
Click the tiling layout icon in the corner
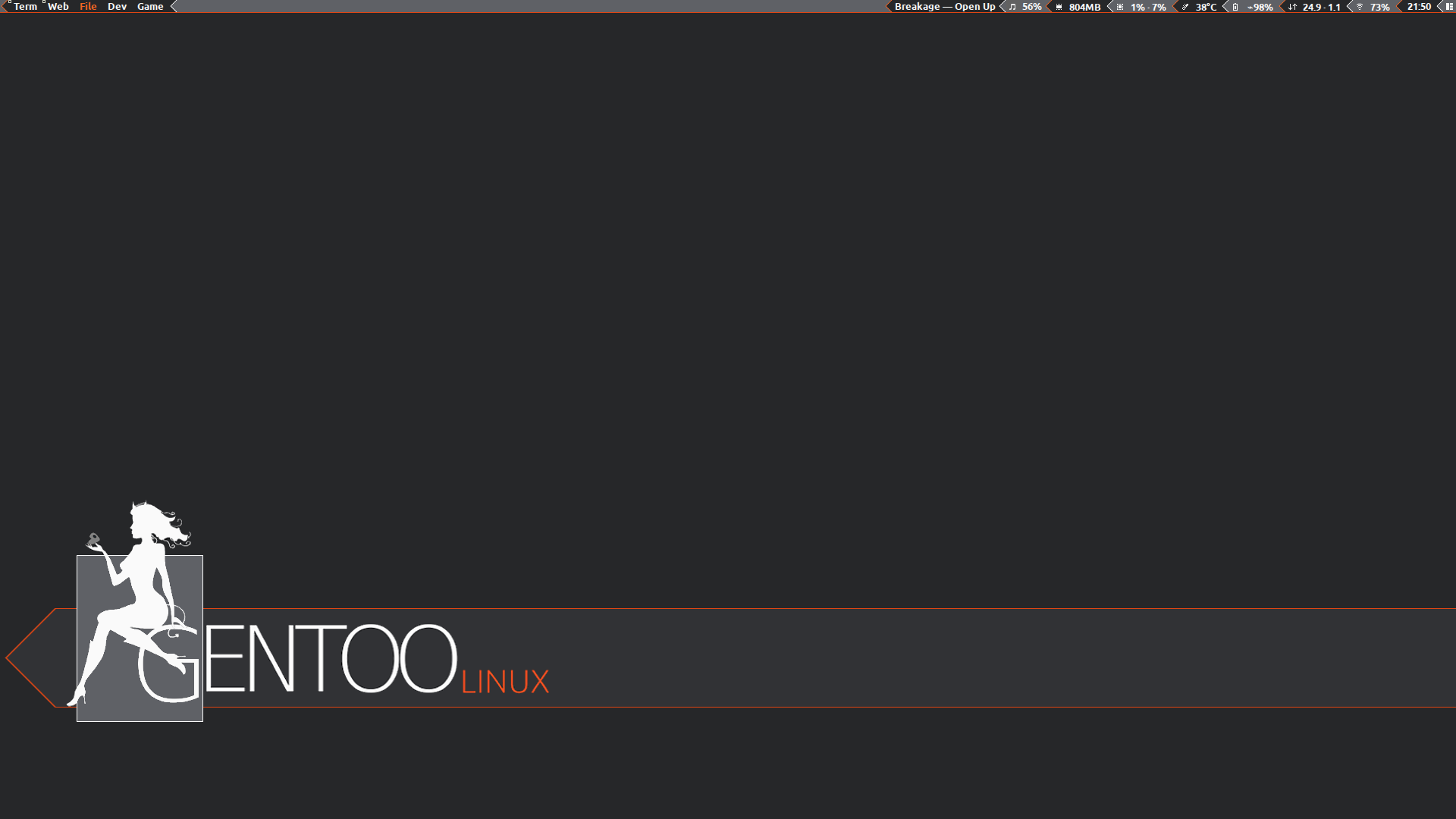click(1449, 6)
